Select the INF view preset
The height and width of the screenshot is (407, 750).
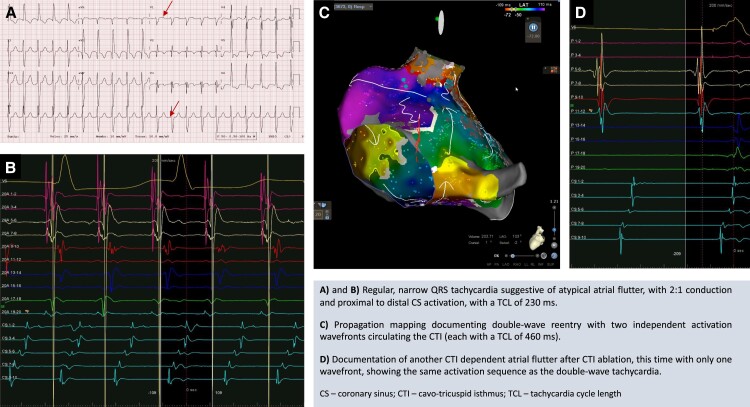(x=540, y=264)
